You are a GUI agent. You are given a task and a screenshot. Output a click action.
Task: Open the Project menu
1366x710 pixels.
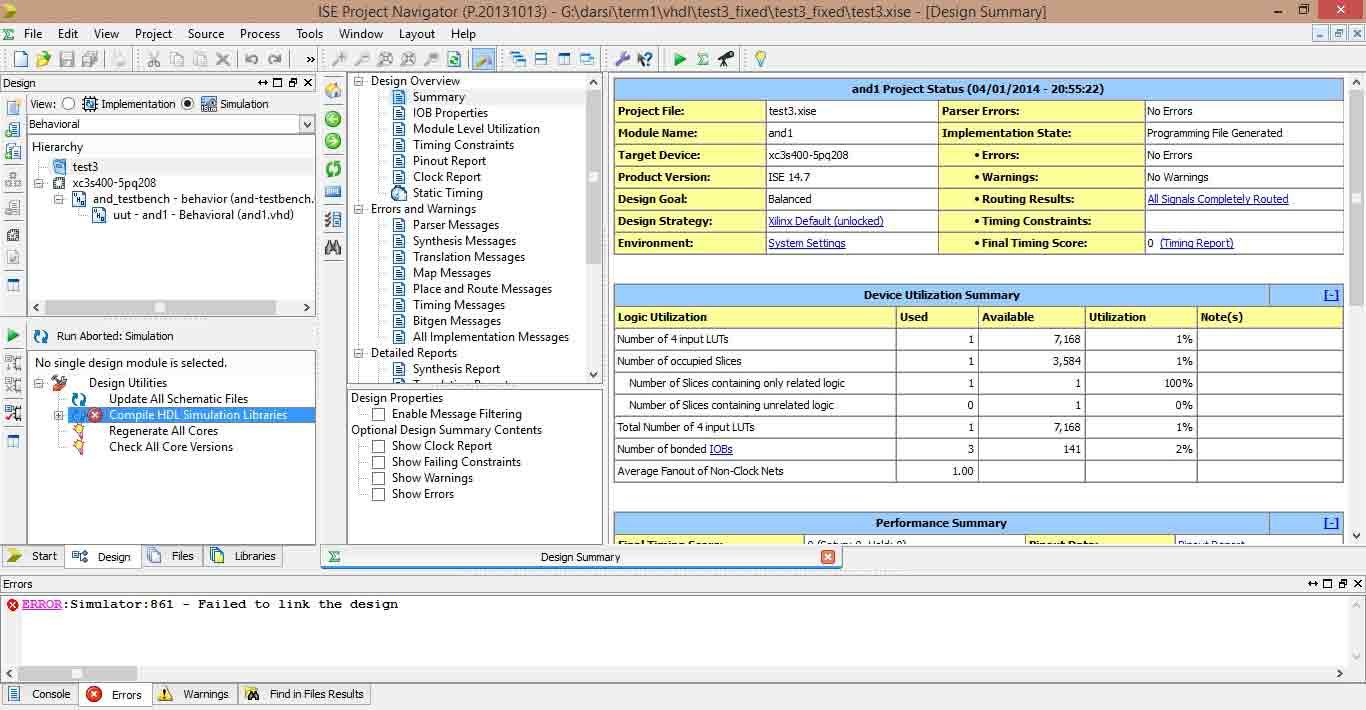click(x=154, y=33)
